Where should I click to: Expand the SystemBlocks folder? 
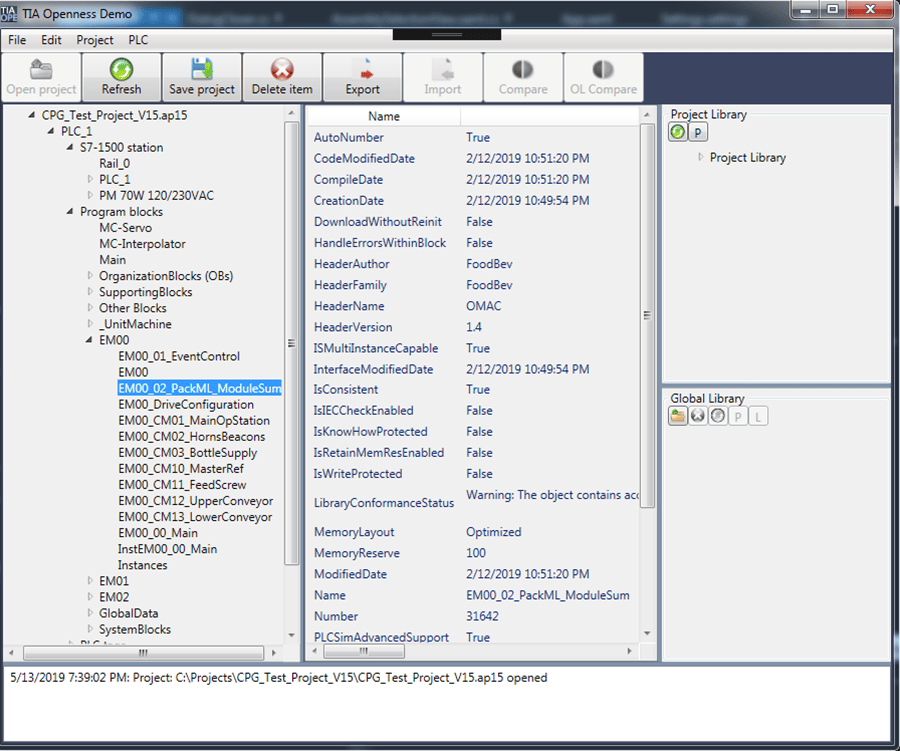pyautogui.click(x=90, y=629)
